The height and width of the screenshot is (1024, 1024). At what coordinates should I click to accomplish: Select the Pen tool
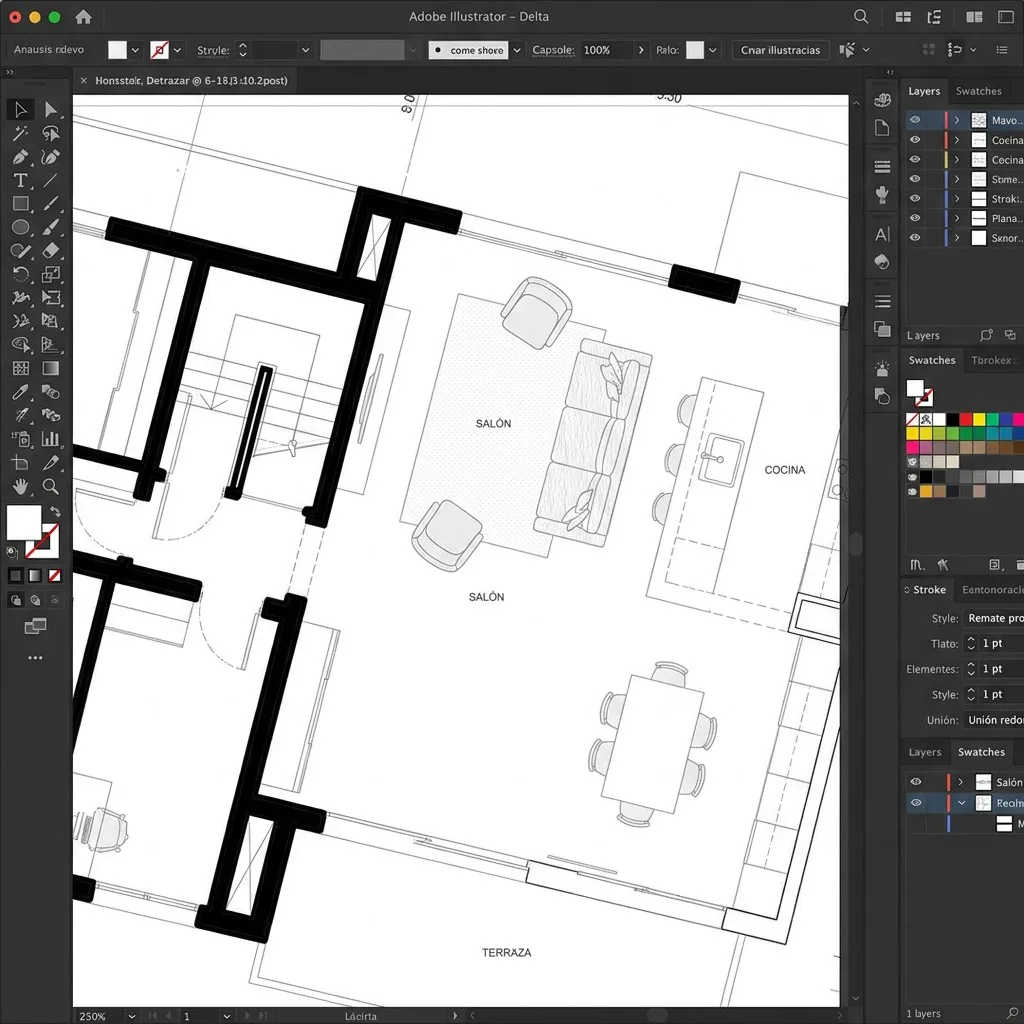(x=22, y=157)
